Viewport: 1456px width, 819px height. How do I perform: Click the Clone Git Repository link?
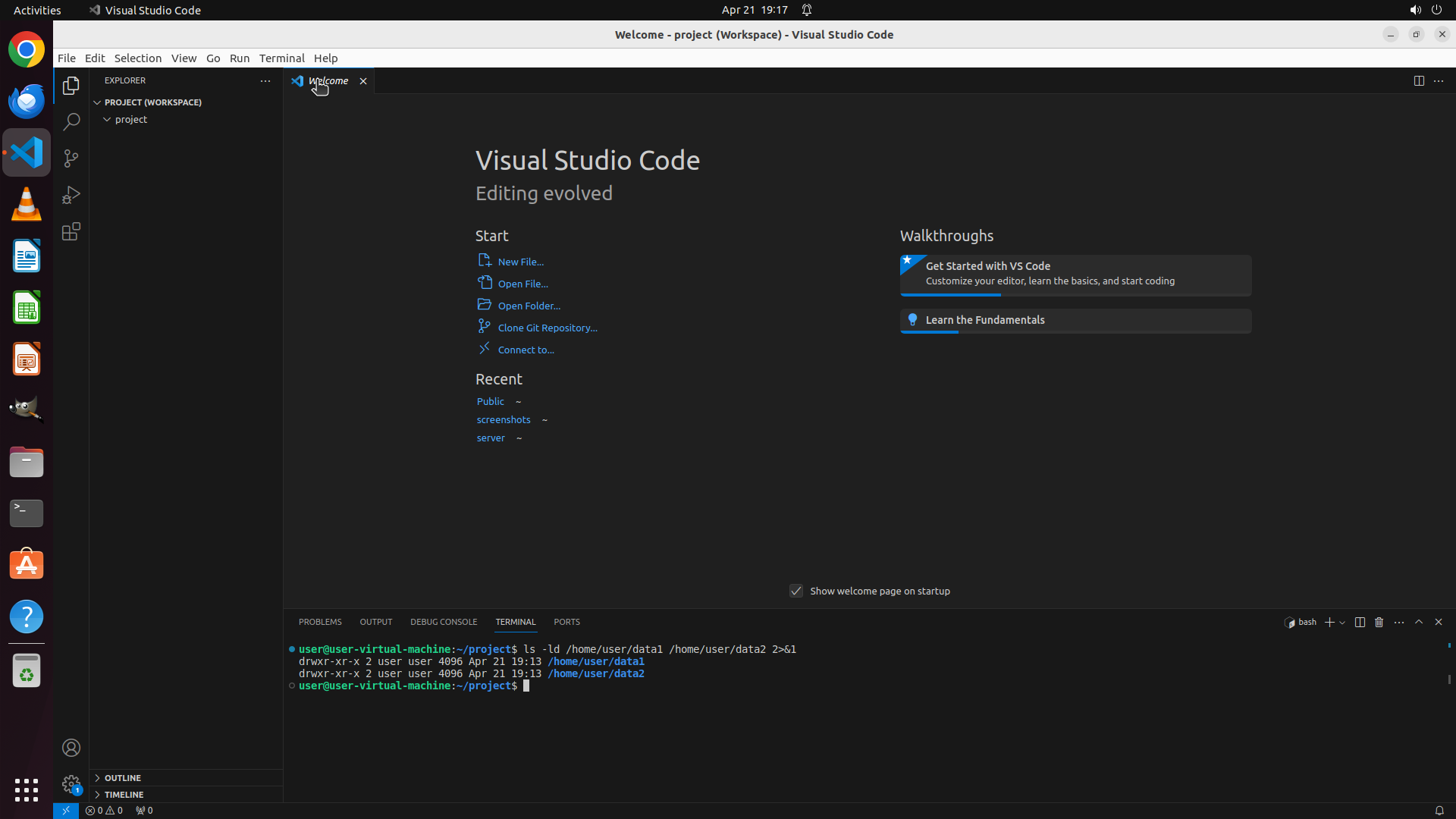click(547, 328)
